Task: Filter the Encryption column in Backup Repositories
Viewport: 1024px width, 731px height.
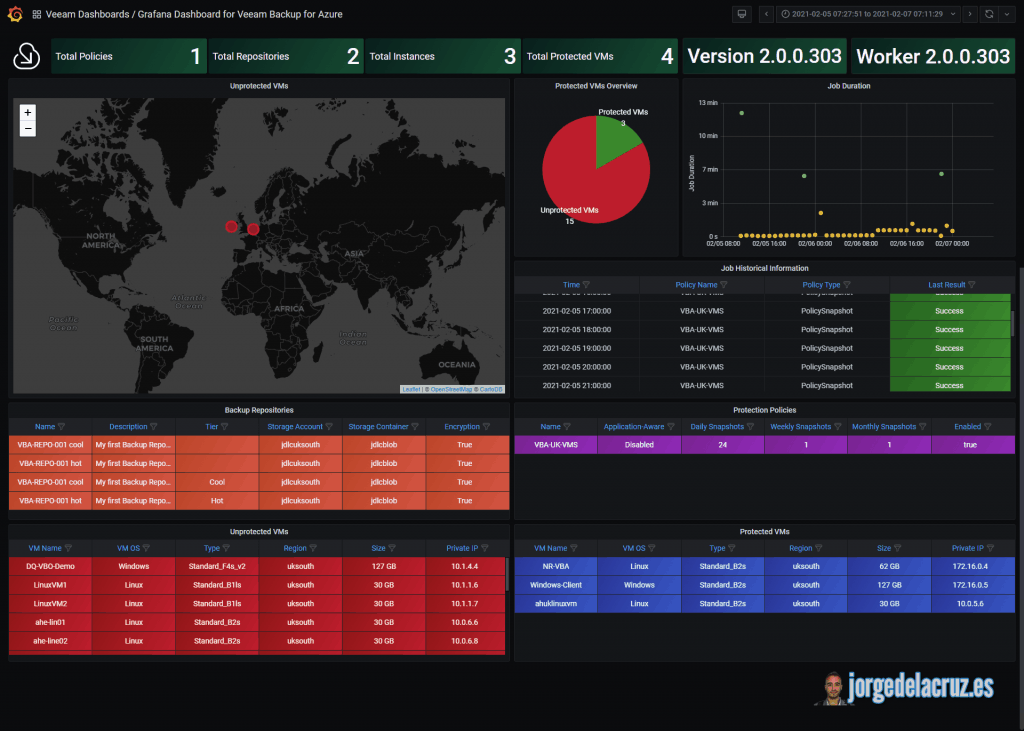Action: point(486,427)
